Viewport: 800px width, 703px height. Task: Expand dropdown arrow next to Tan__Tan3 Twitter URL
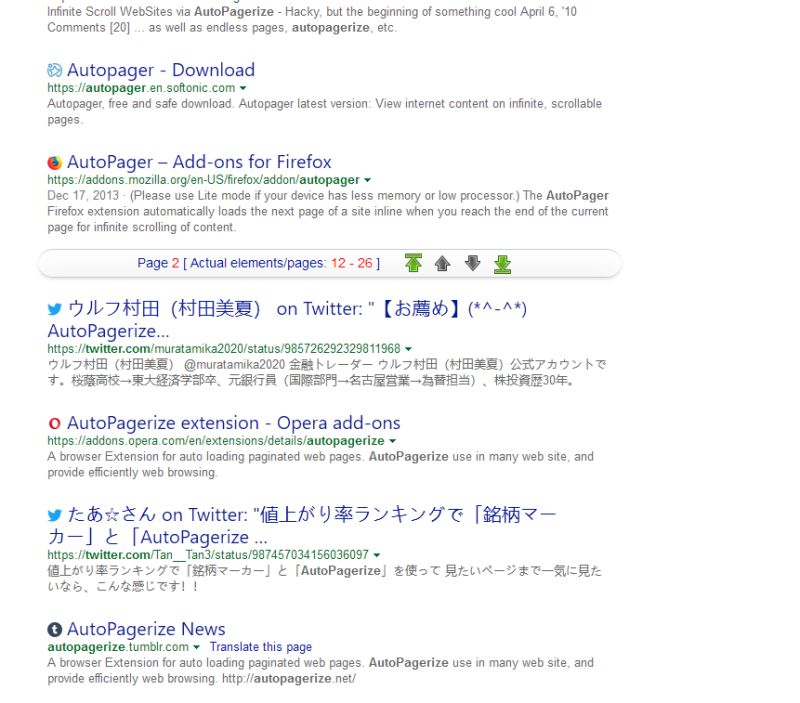pos(377,555)
